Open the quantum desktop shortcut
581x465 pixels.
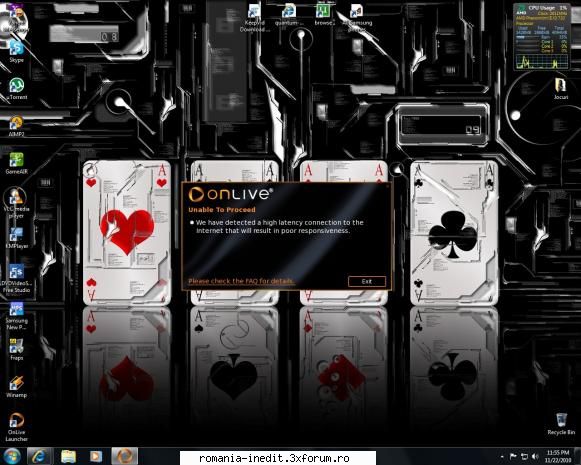tap(288, 15)
